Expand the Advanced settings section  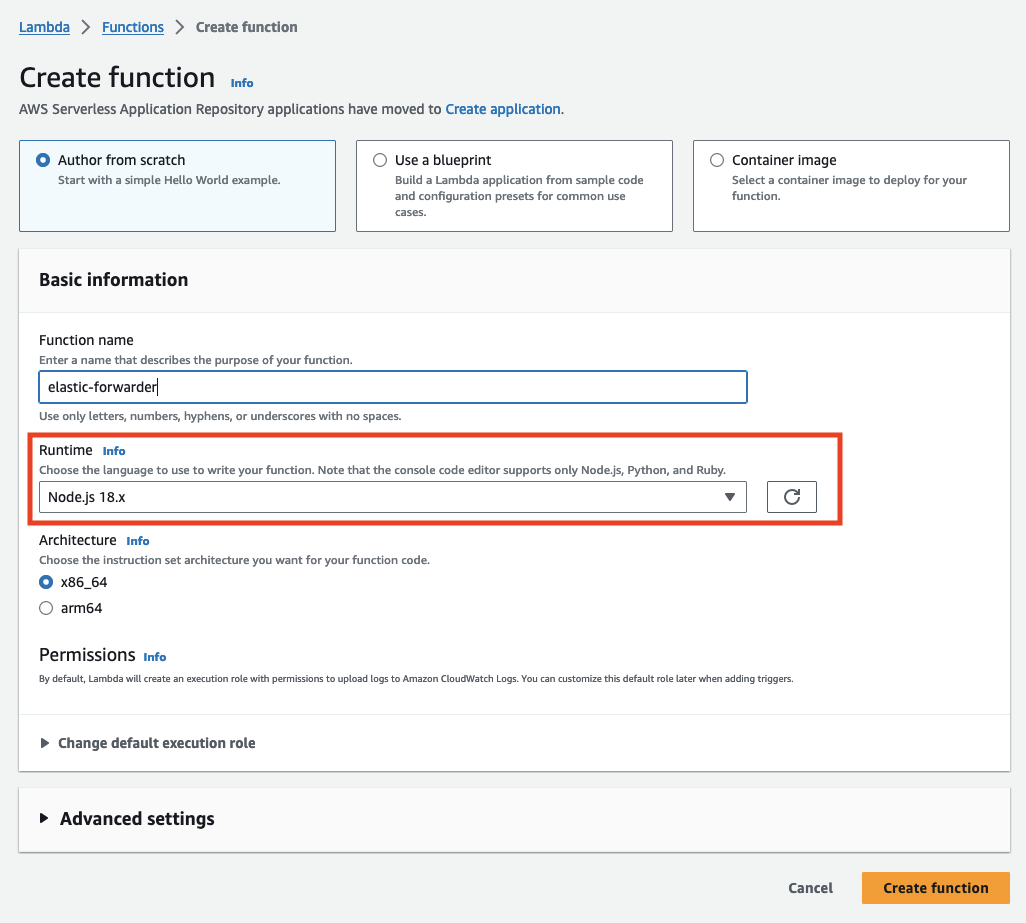coord(128,819)
